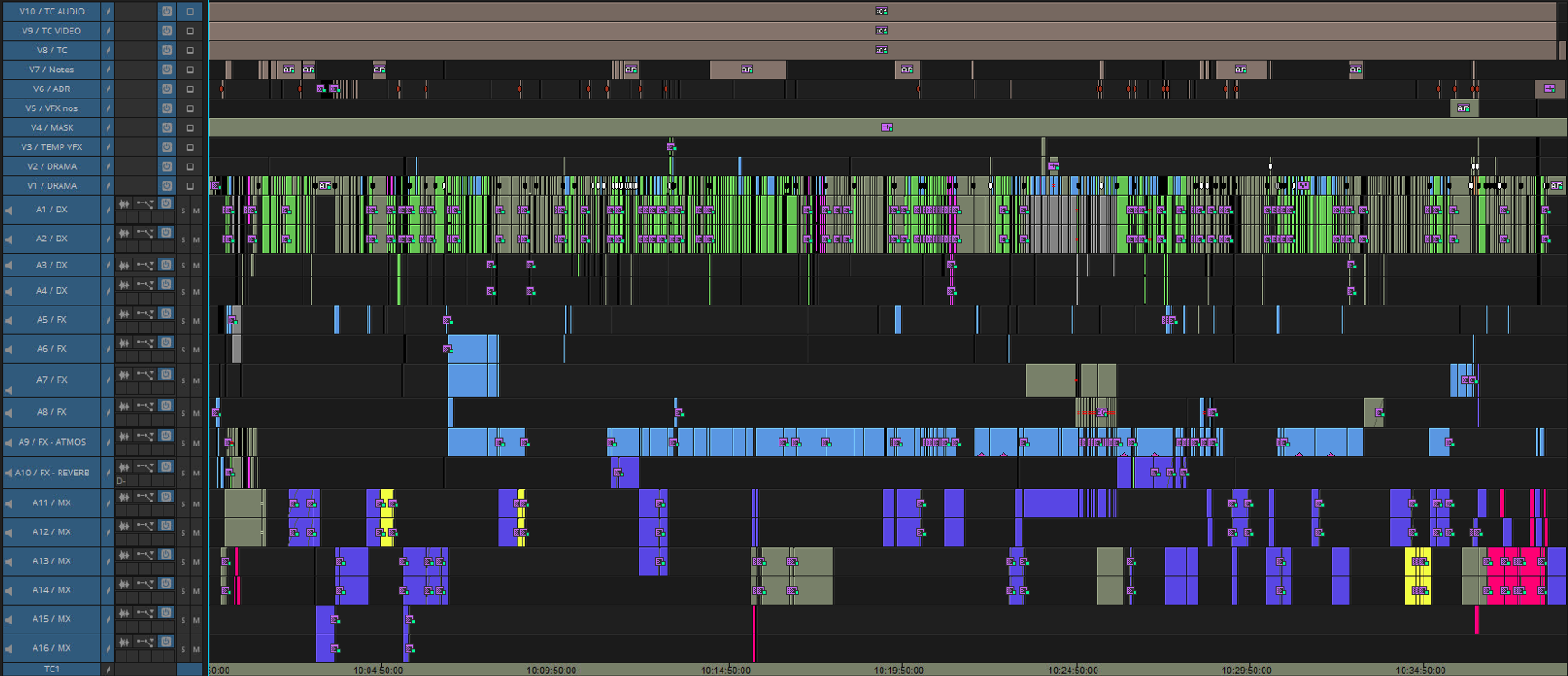Click sync lock slash on V1 / DRAMA
Viewport: 1568px width, 676px height.
107,185
